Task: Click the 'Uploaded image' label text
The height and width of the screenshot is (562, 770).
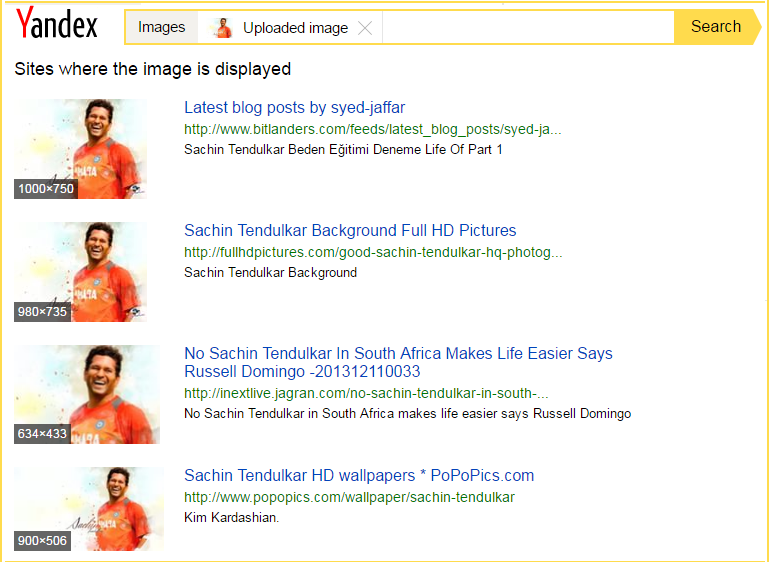Action: pyautogui.click(x=296, y=28)
